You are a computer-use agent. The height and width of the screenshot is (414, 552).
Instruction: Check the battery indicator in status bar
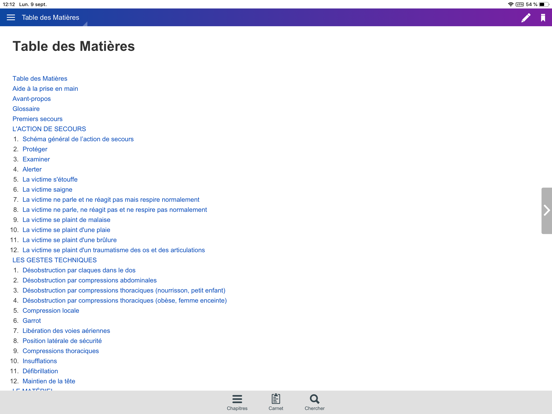point(544,4)
